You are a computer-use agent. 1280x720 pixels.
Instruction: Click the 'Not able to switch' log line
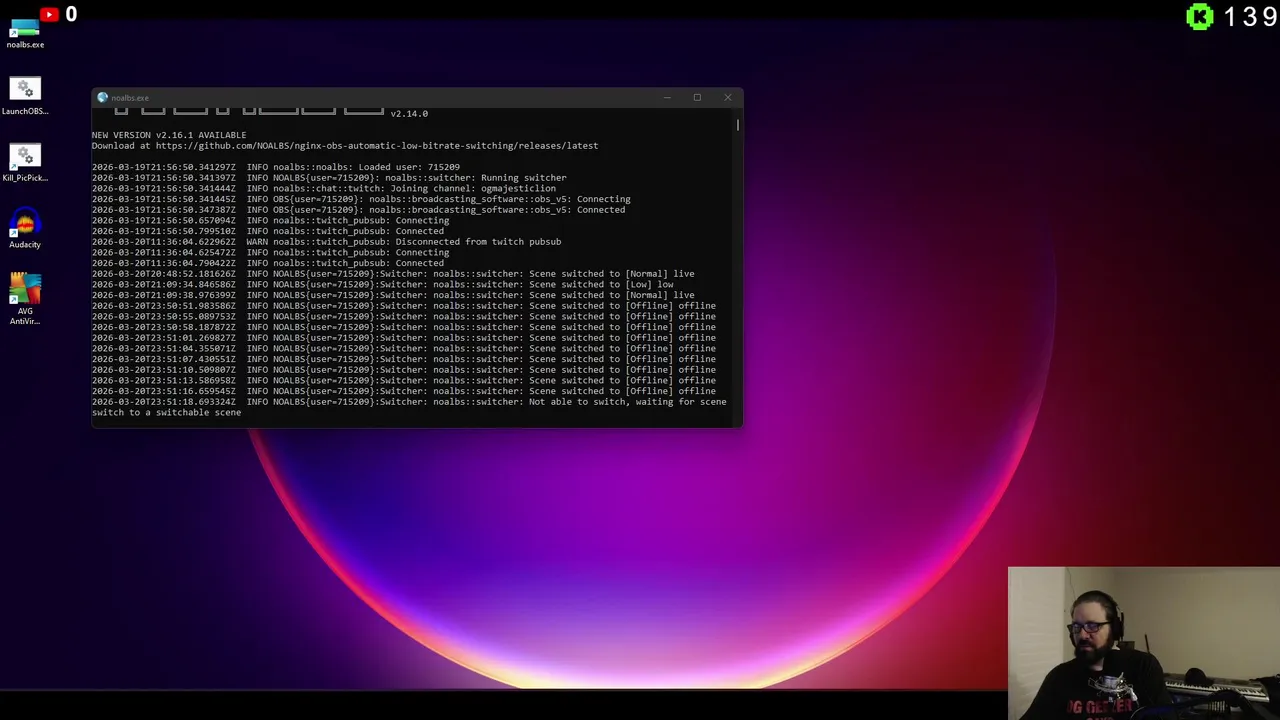pyautogui.click(x=409, y=407)
